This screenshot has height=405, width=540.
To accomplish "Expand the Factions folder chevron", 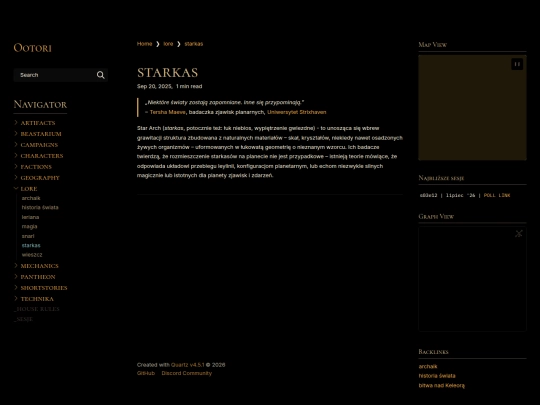I will pyautogui.click(x=16, y=166).
